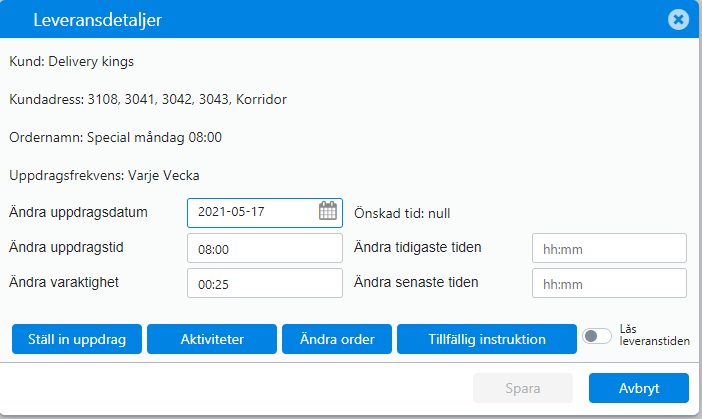Click the Uppdragsfrekvens: Varje Vecka text
The image size is (702, 419).
coord(104,175)
